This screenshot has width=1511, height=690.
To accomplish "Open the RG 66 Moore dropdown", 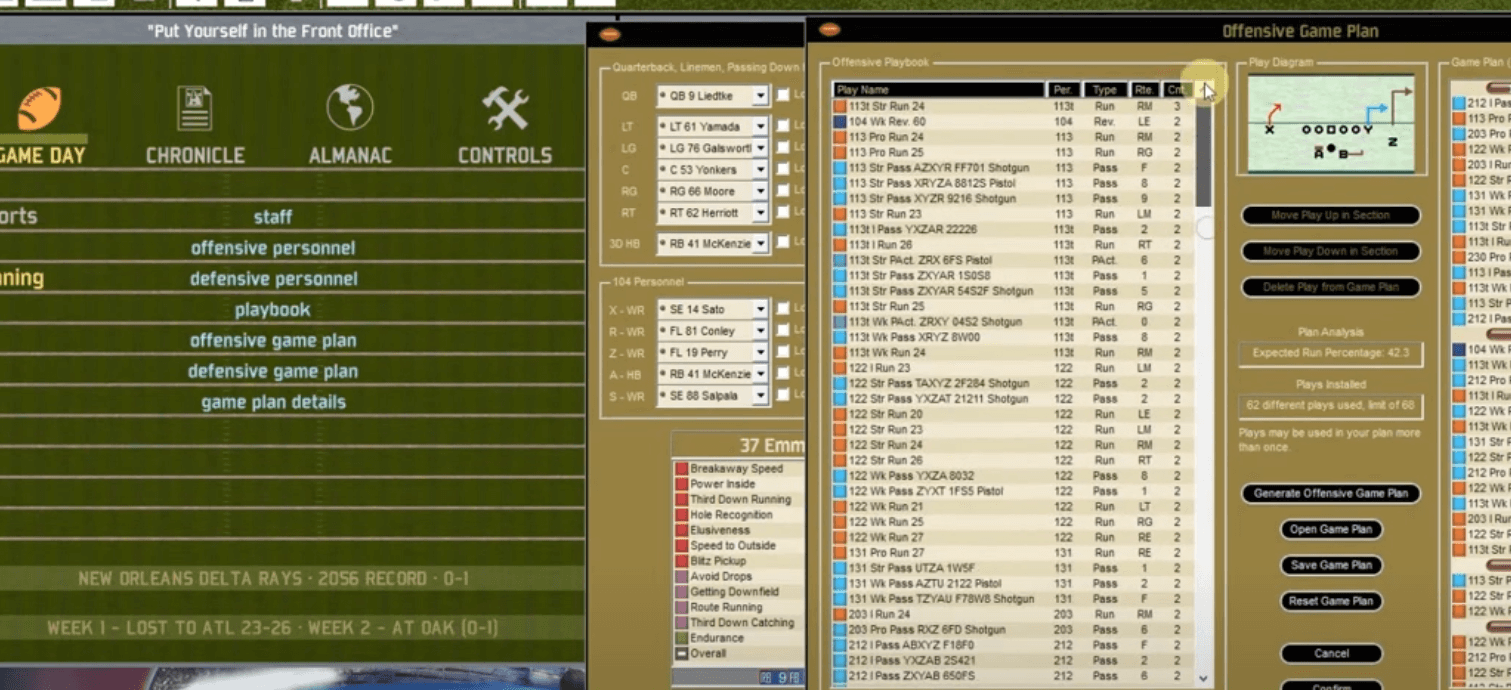I will click(760, 192).
